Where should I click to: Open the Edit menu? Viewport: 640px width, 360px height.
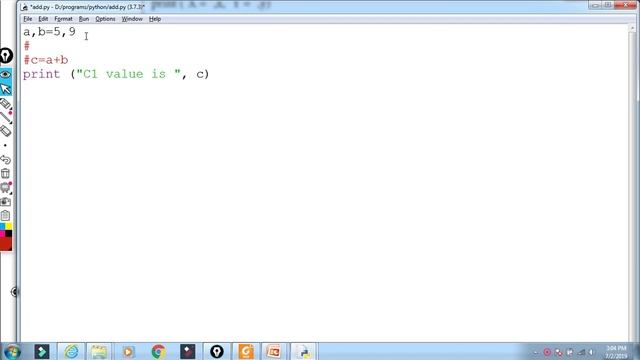click(43, 19)
